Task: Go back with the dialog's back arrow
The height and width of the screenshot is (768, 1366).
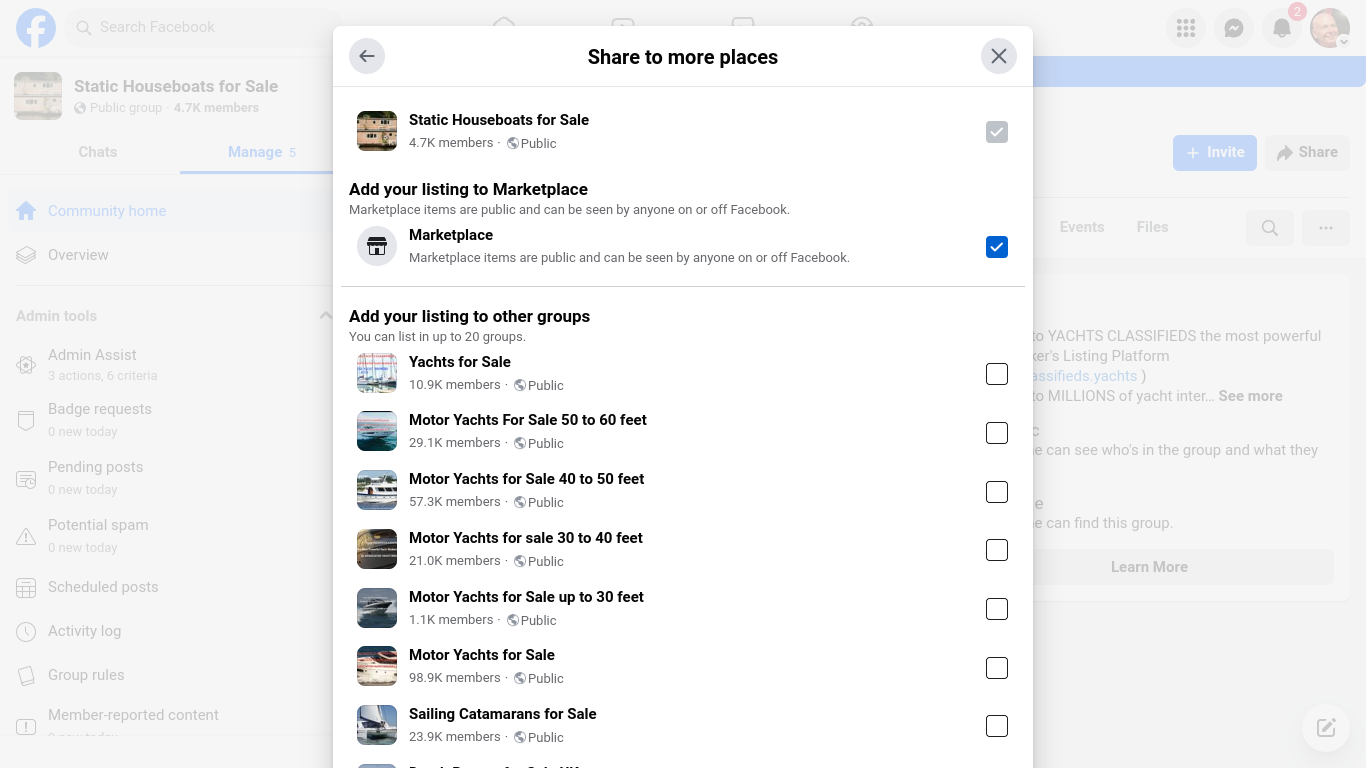Action: 367,56
